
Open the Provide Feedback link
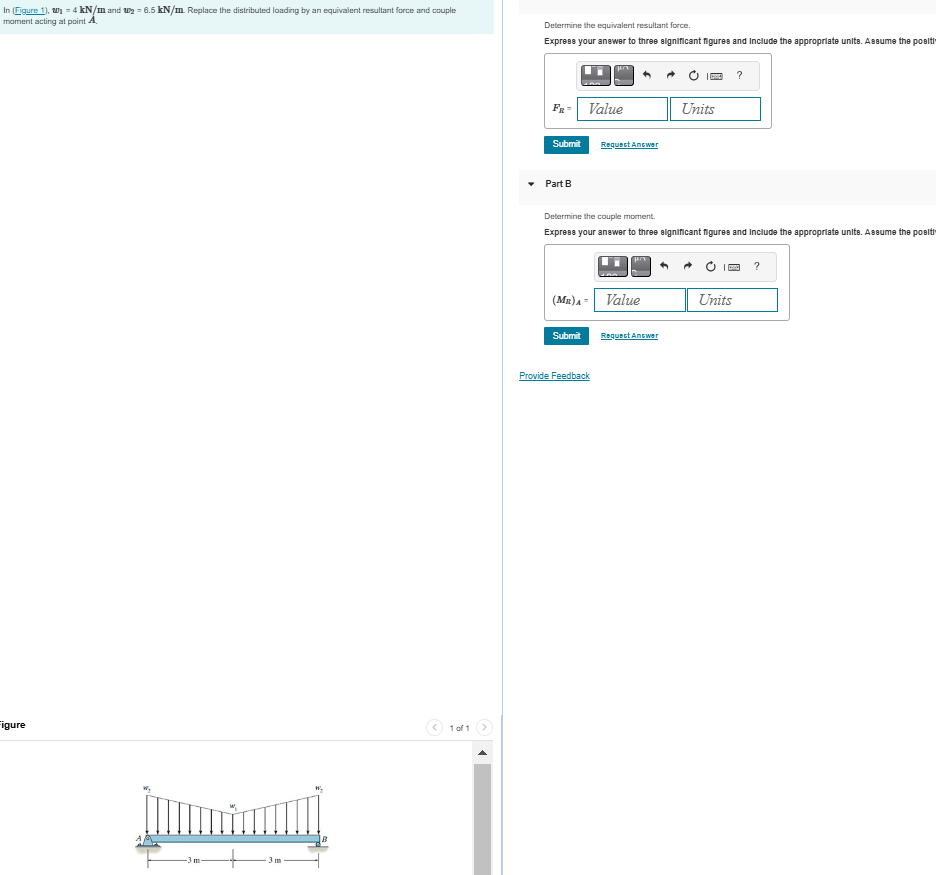tap(555, 375)
